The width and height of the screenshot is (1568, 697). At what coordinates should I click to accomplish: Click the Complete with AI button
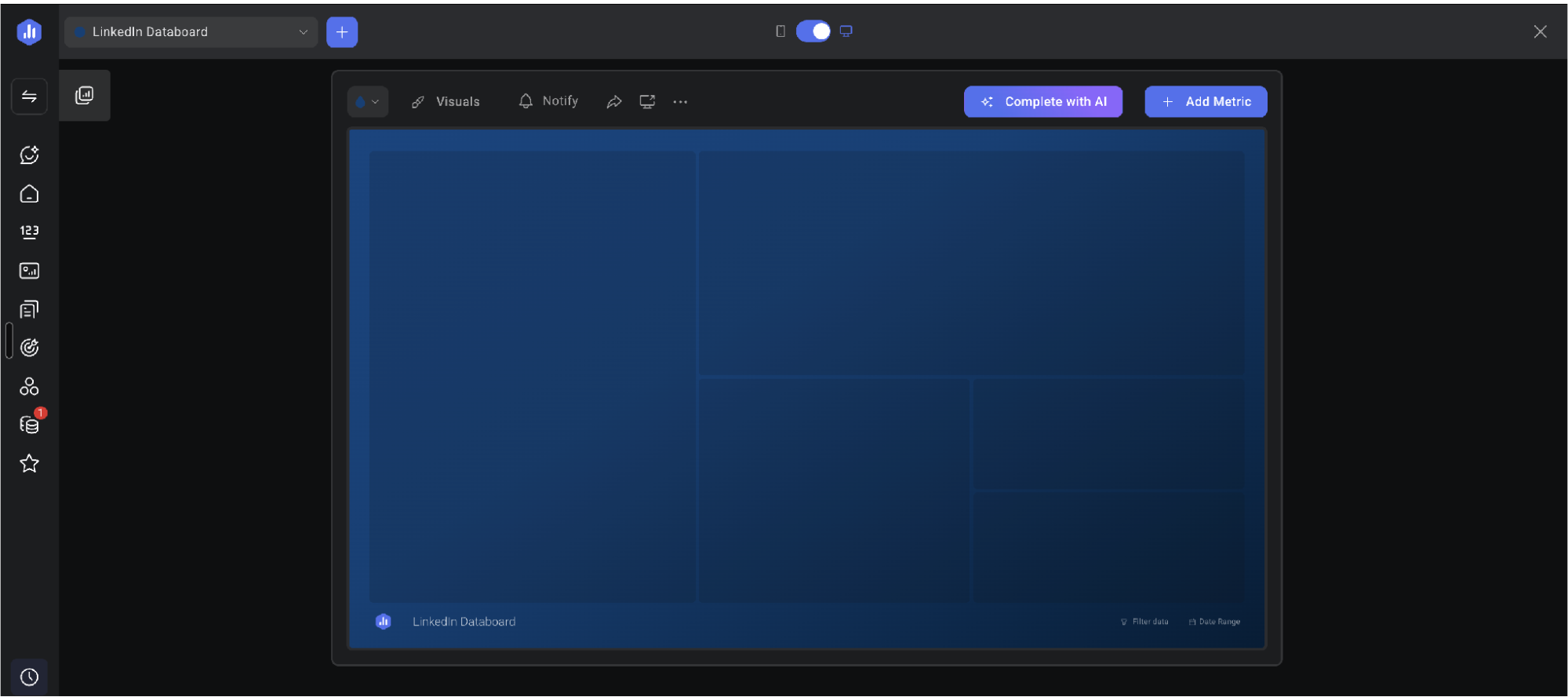point(1042,102)
